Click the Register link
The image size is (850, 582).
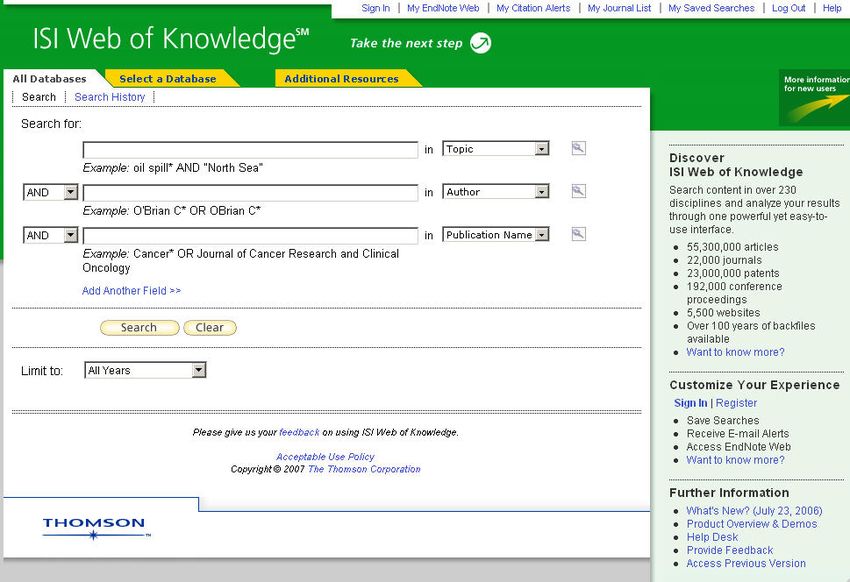click(736, 403)
